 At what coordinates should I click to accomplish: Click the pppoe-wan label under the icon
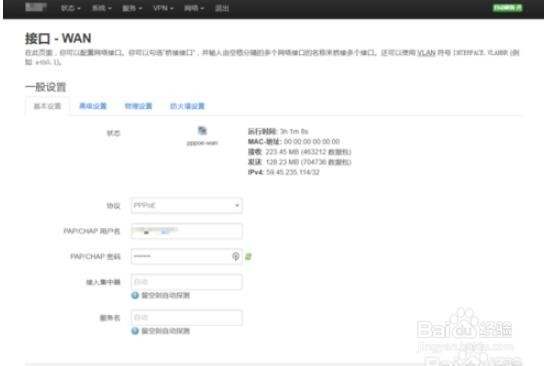tap(202, 143)
